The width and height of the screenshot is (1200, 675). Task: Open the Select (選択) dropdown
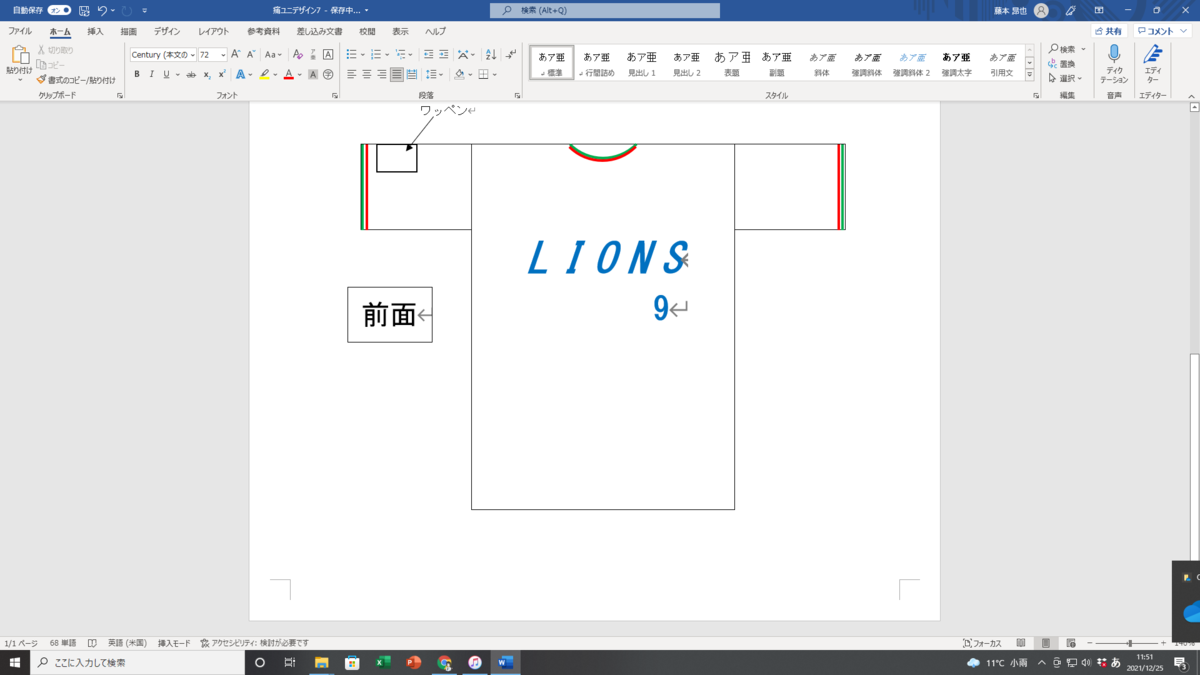click(x=1067, y=78)
